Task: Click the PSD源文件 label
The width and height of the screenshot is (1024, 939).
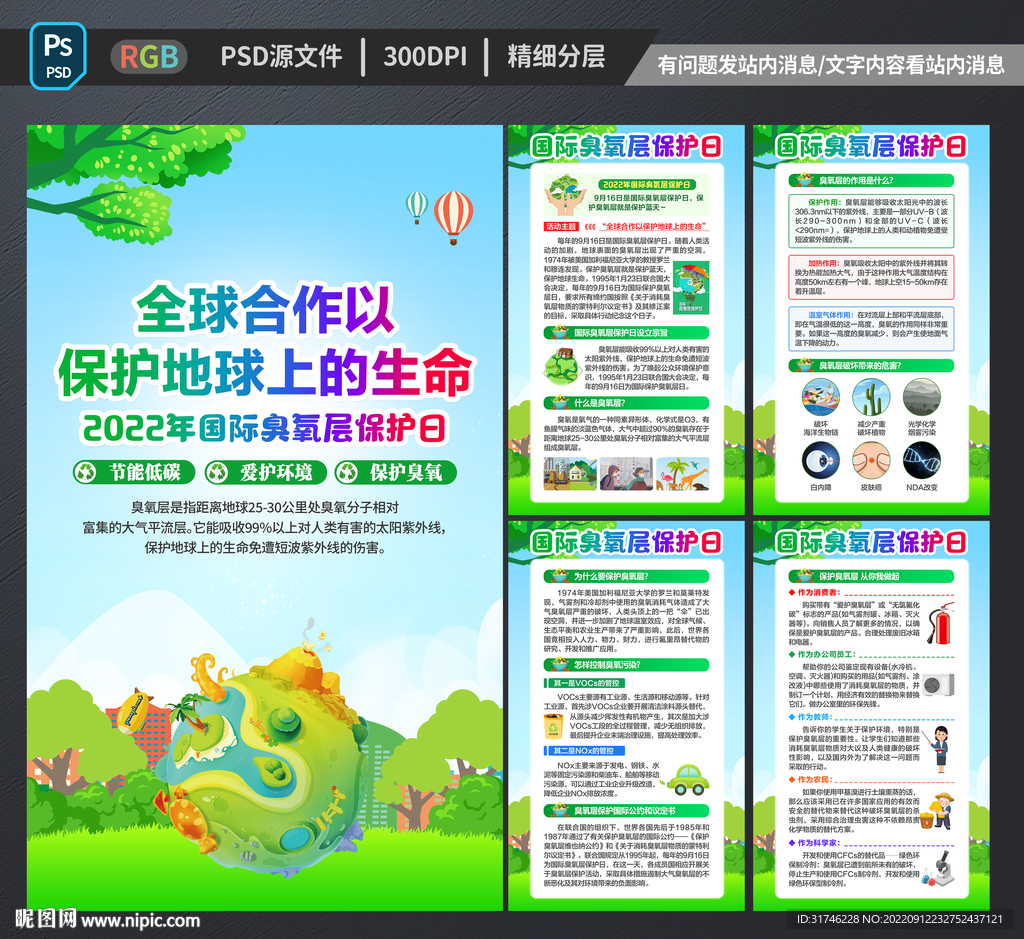Action: (x=281, y=56)
